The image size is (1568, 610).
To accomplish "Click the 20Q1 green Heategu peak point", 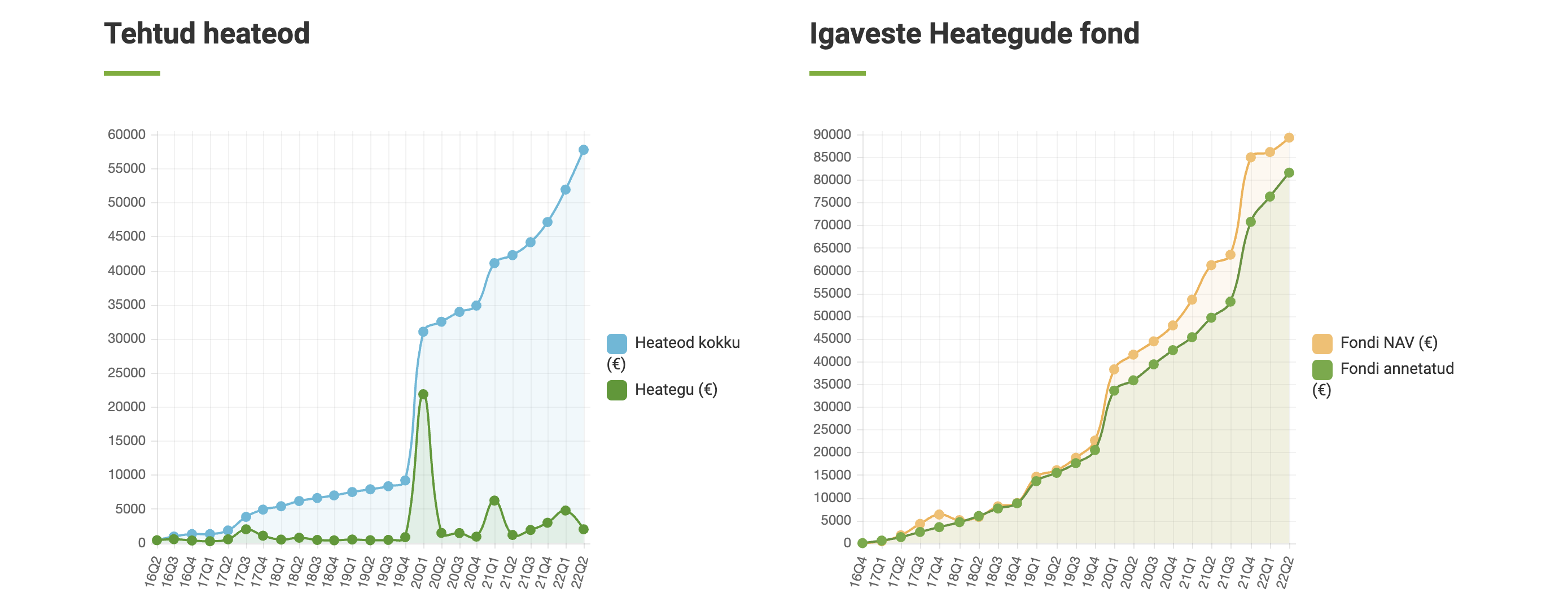I will [423, 394].
